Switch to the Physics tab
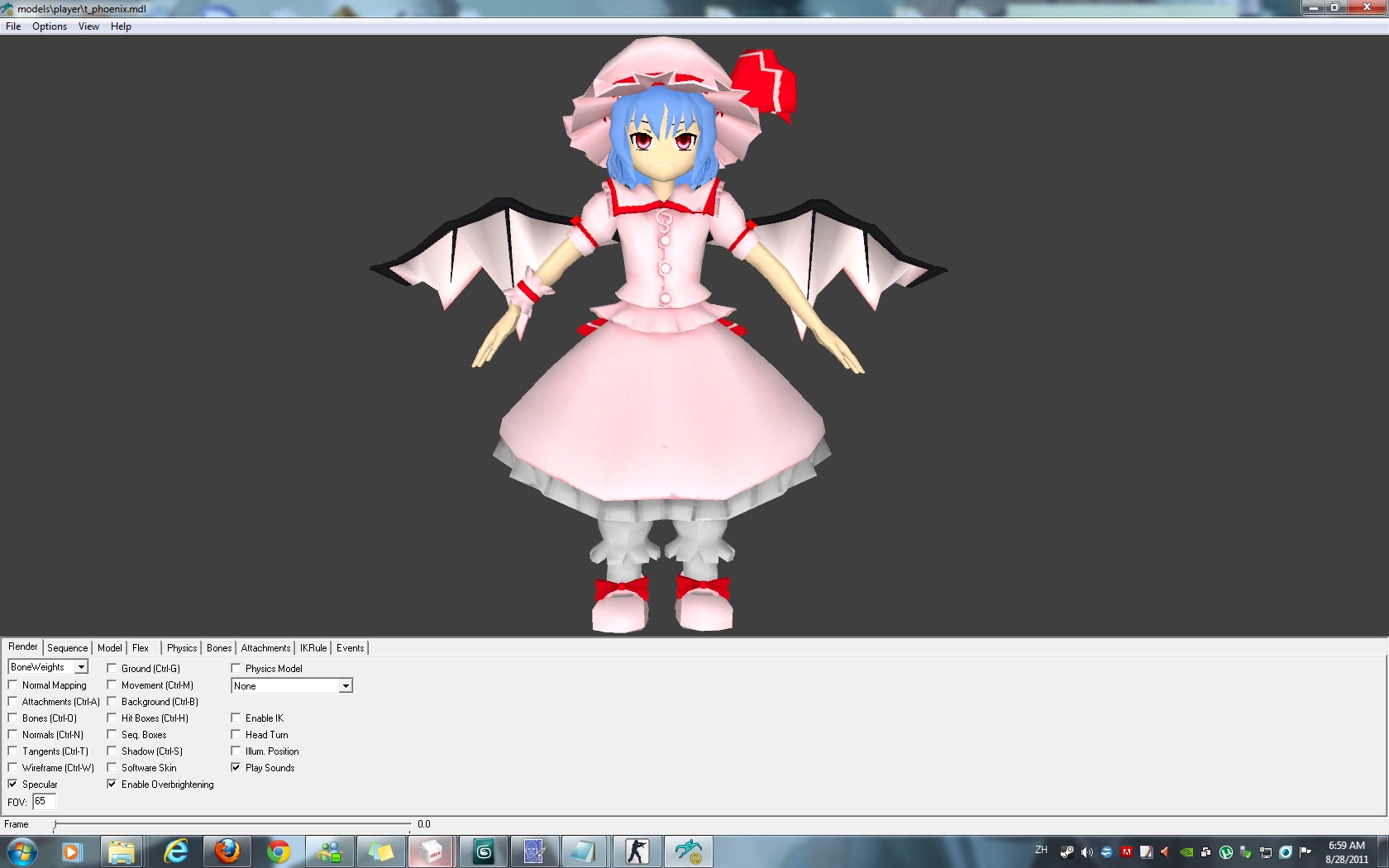Image resolution: width=1389 pixels, height=868 pixels. pyautogui.click(x=182, y=648)
